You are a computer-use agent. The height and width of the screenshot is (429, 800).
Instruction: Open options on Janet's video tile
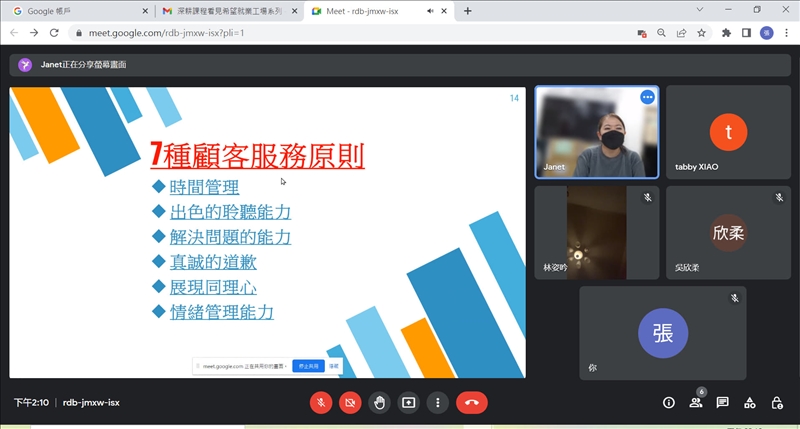pyautogui.click(x=647, y=97)
